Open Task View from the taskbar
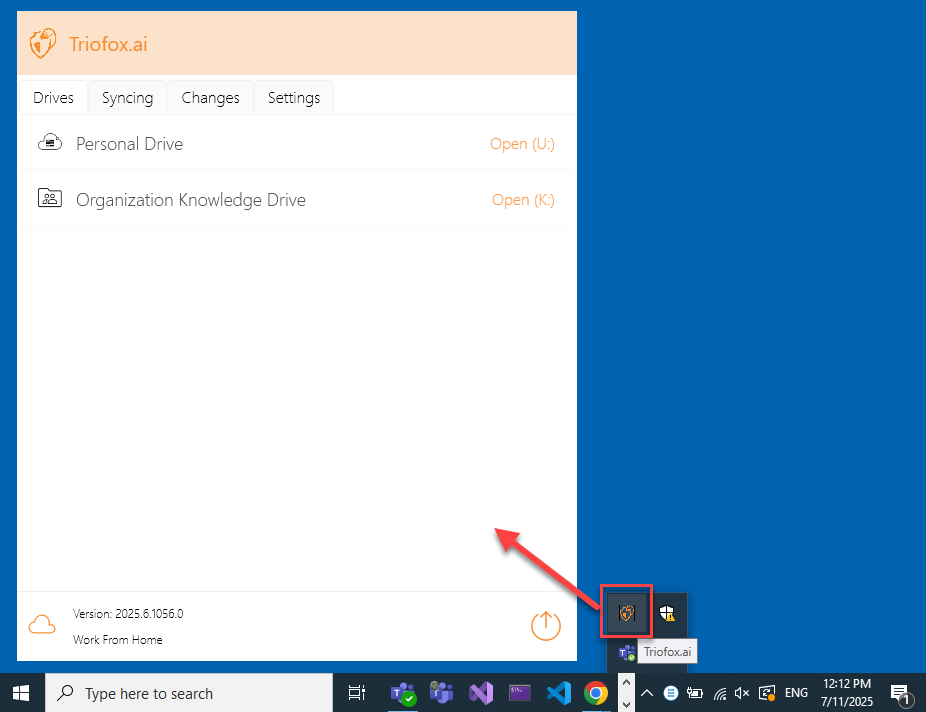The width and height of the screenshot is (926, 712). [x=357, y=693]
